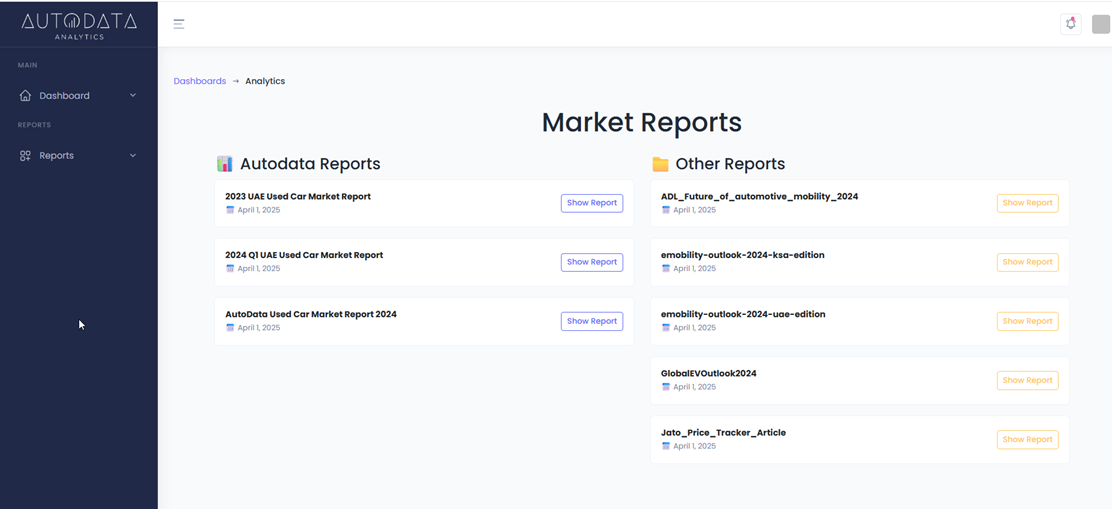Show the emobility-outlook-2024-ksa-edition report
1112x509 pixels.
1027,262
